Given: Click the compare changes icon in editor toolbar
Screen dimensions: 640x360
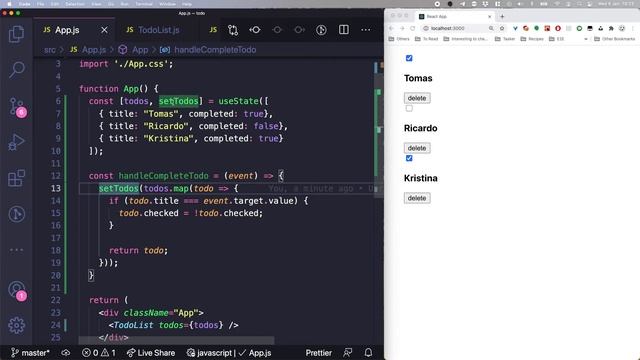Looking at the screenshot, I should coord(233,30).
